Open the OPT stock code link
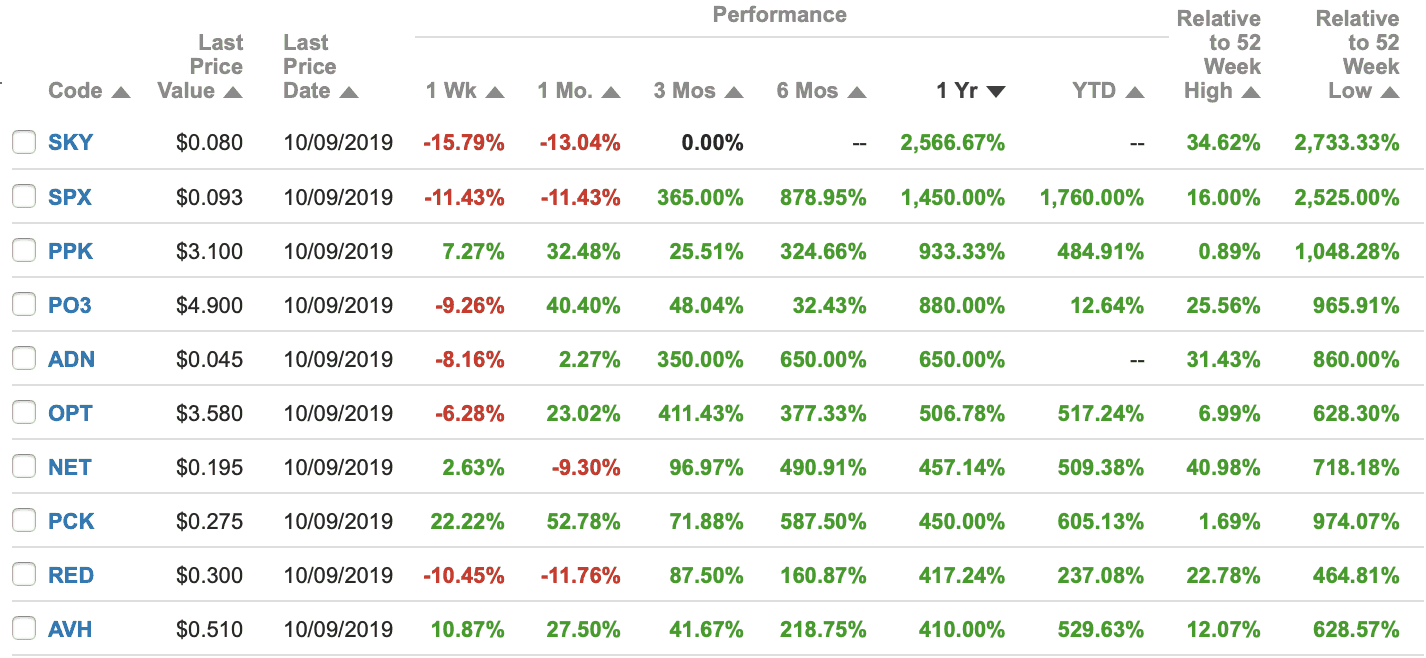The height and width of the screenshot is (658, 1426). pos(70,413)
